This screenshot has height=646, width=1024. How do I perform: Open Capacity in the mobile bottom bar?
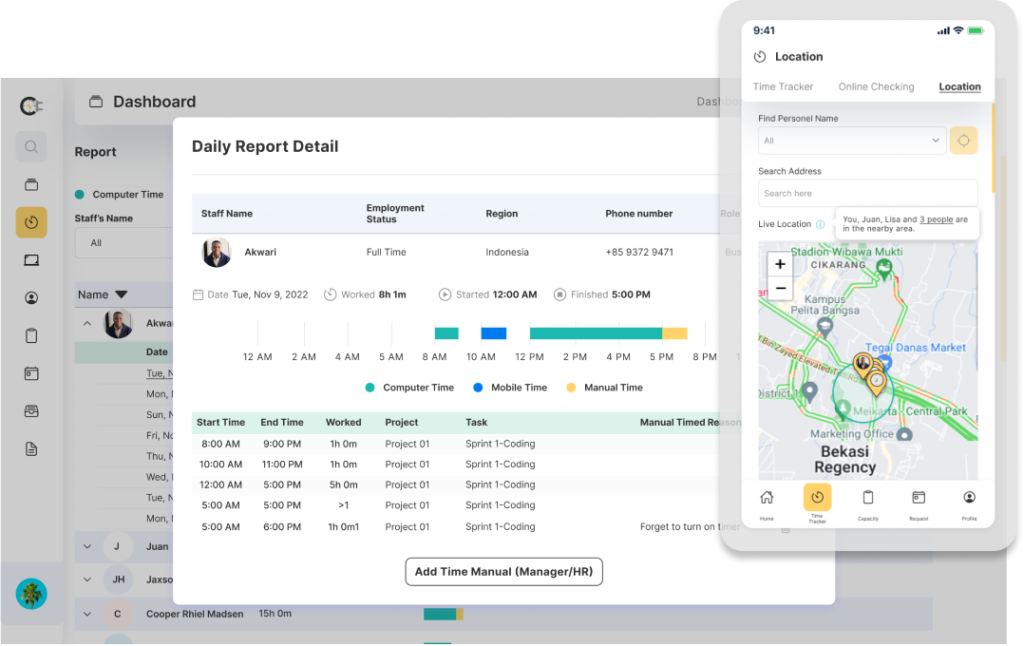[x=867, y=498]
